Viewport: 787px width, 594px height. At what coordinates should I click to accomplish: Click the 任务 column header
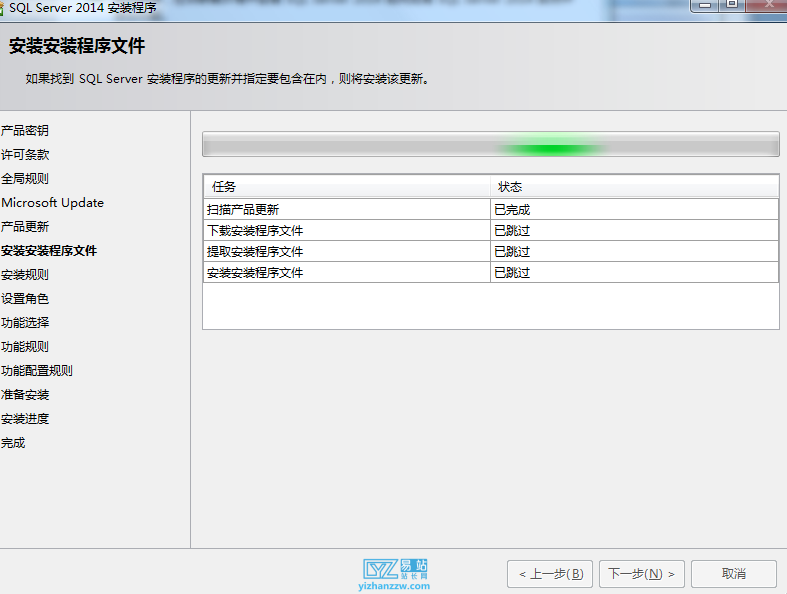[347, 187]
